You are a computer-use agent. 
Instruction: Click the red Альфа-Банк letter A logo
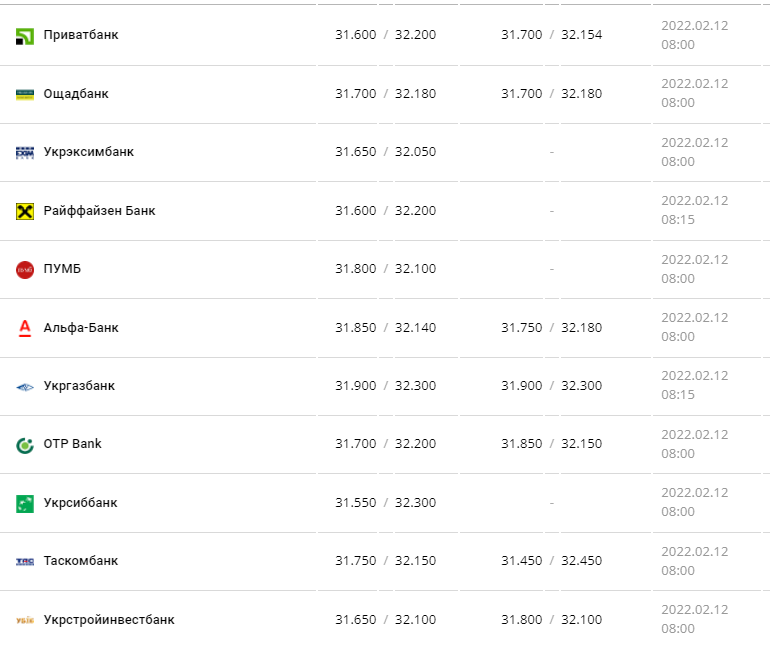coord(25,328)
